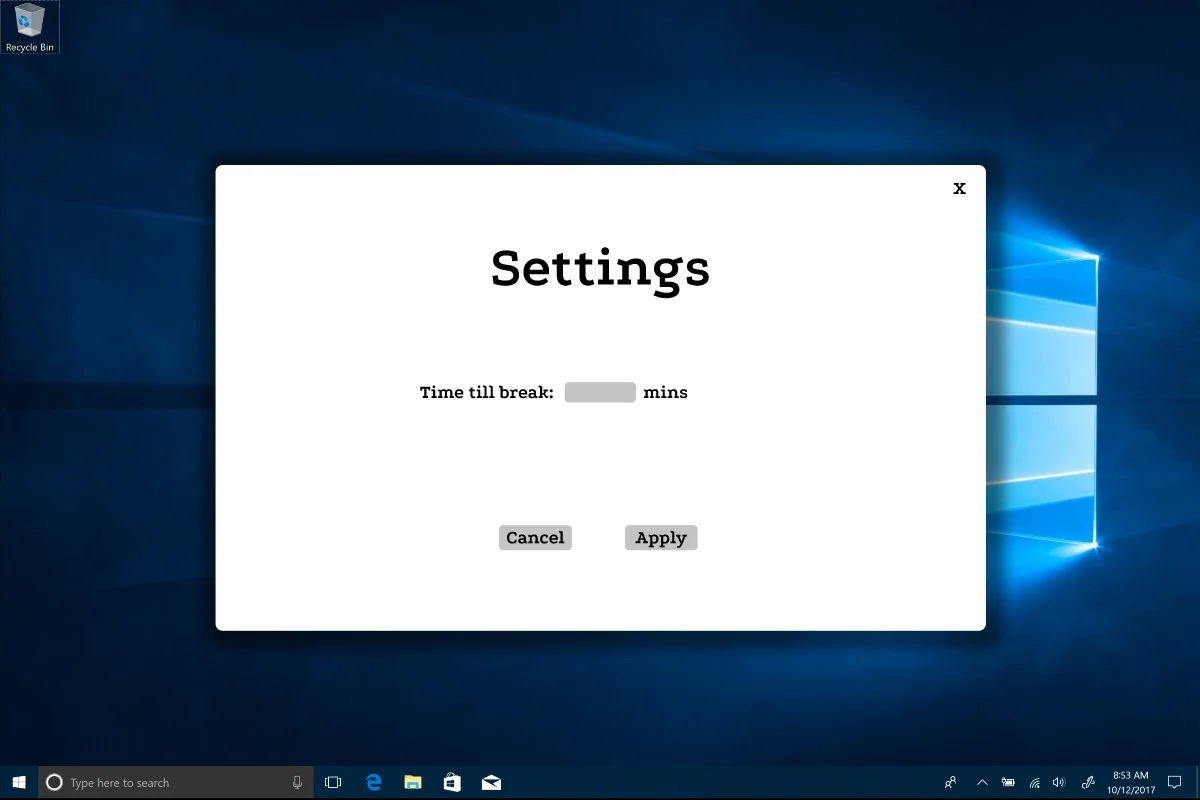Open the Microsoft Store taskbar icon
This screenshot has width=1200, height=800.
(452, 783)
